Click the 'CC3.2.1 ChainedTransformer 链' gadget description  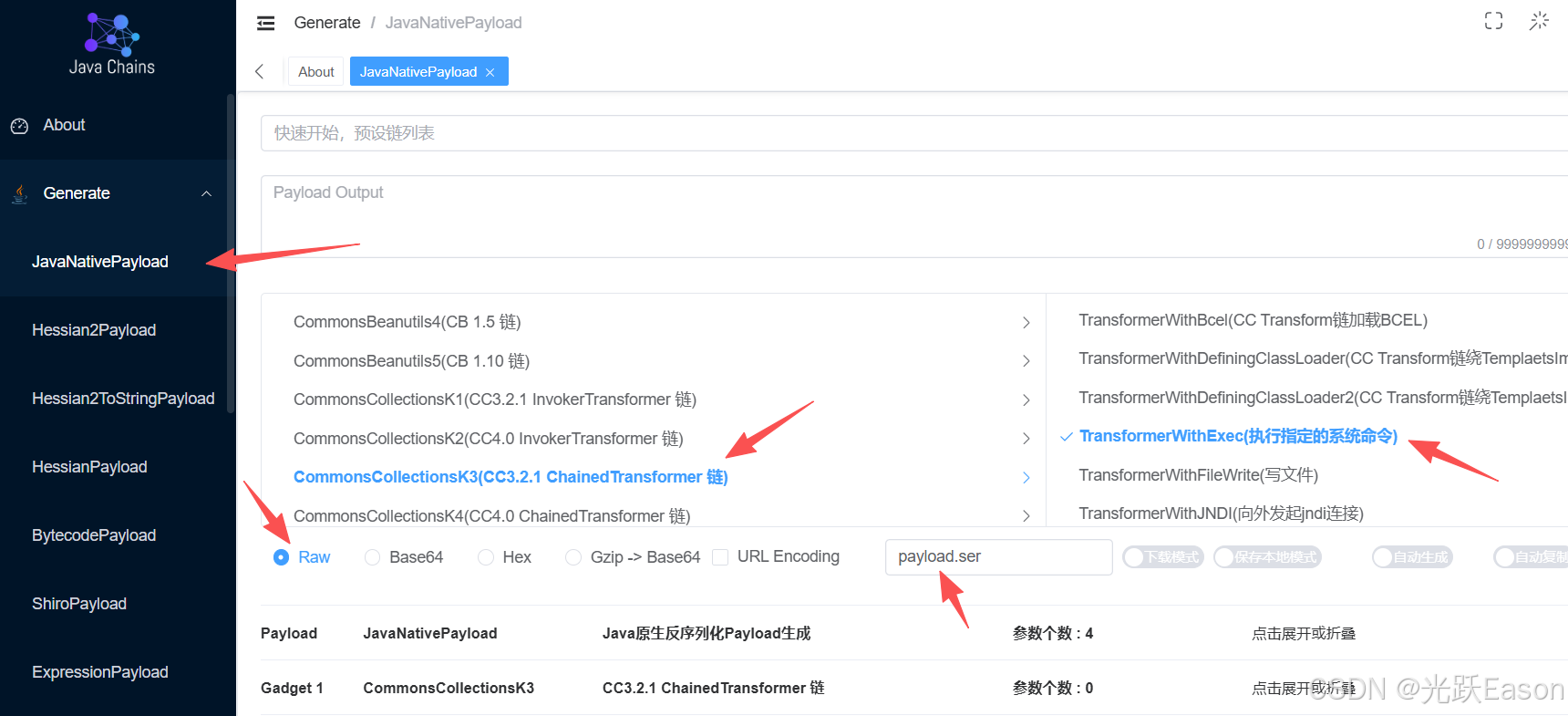click(713, 689)
